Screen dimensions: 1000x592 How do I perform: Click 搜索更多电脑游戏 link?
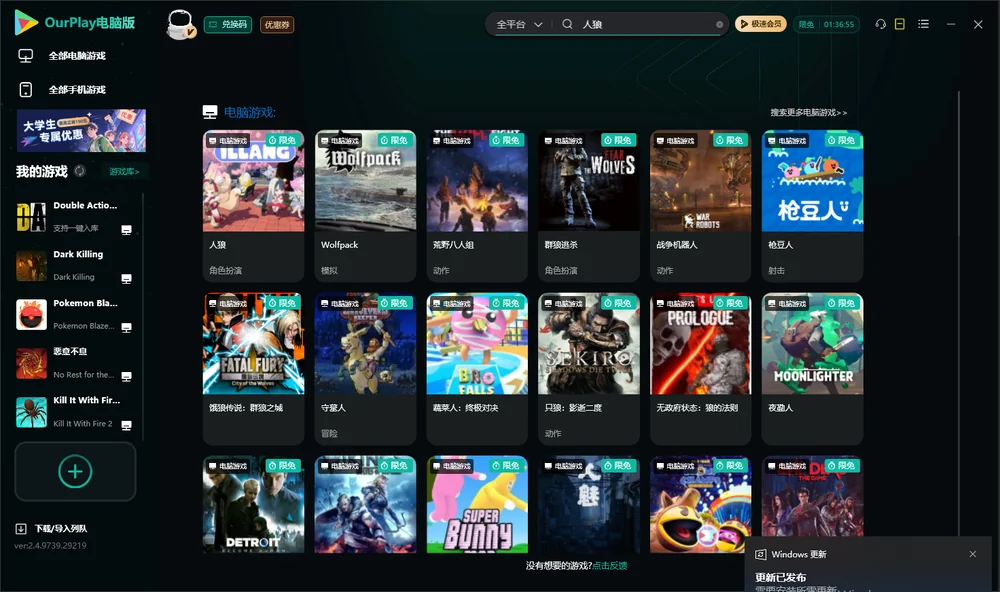[x=808, y=112]
